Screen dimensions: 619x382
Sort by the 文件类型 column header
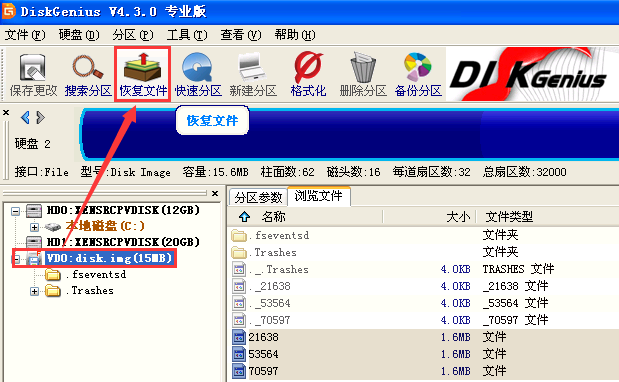coord(509,217)
